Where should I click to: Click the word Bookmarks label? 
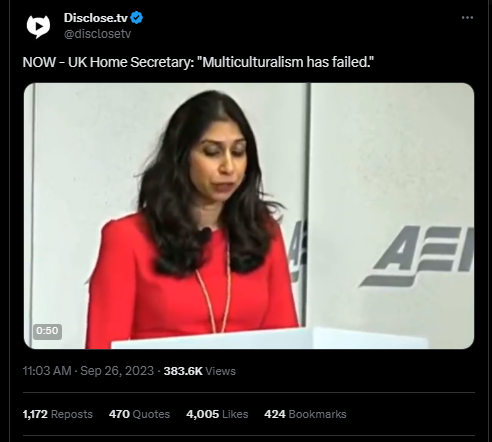[x=317, y=414]
